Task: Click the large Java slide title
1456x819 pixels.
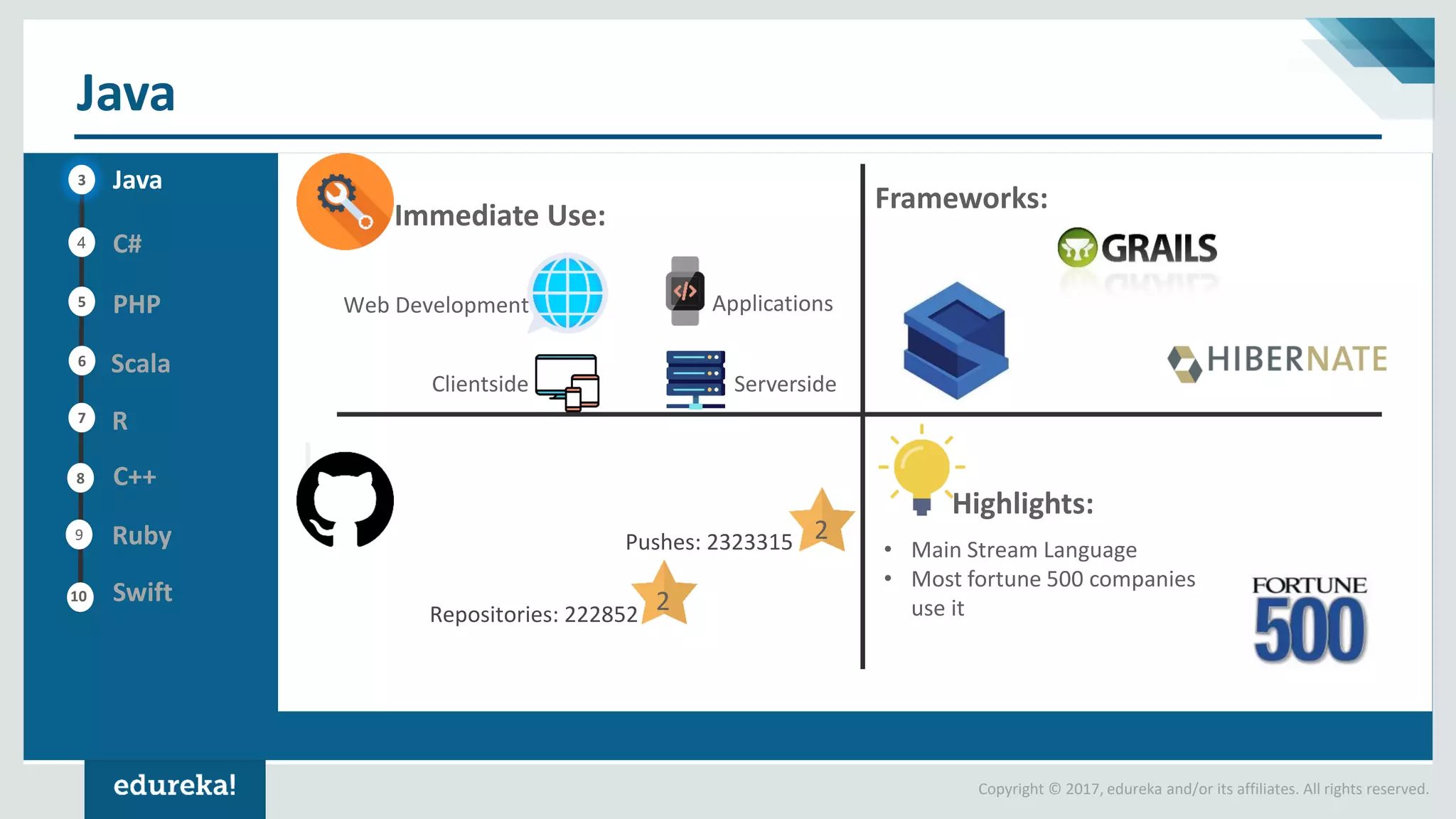Action: (x=125, y=94)
